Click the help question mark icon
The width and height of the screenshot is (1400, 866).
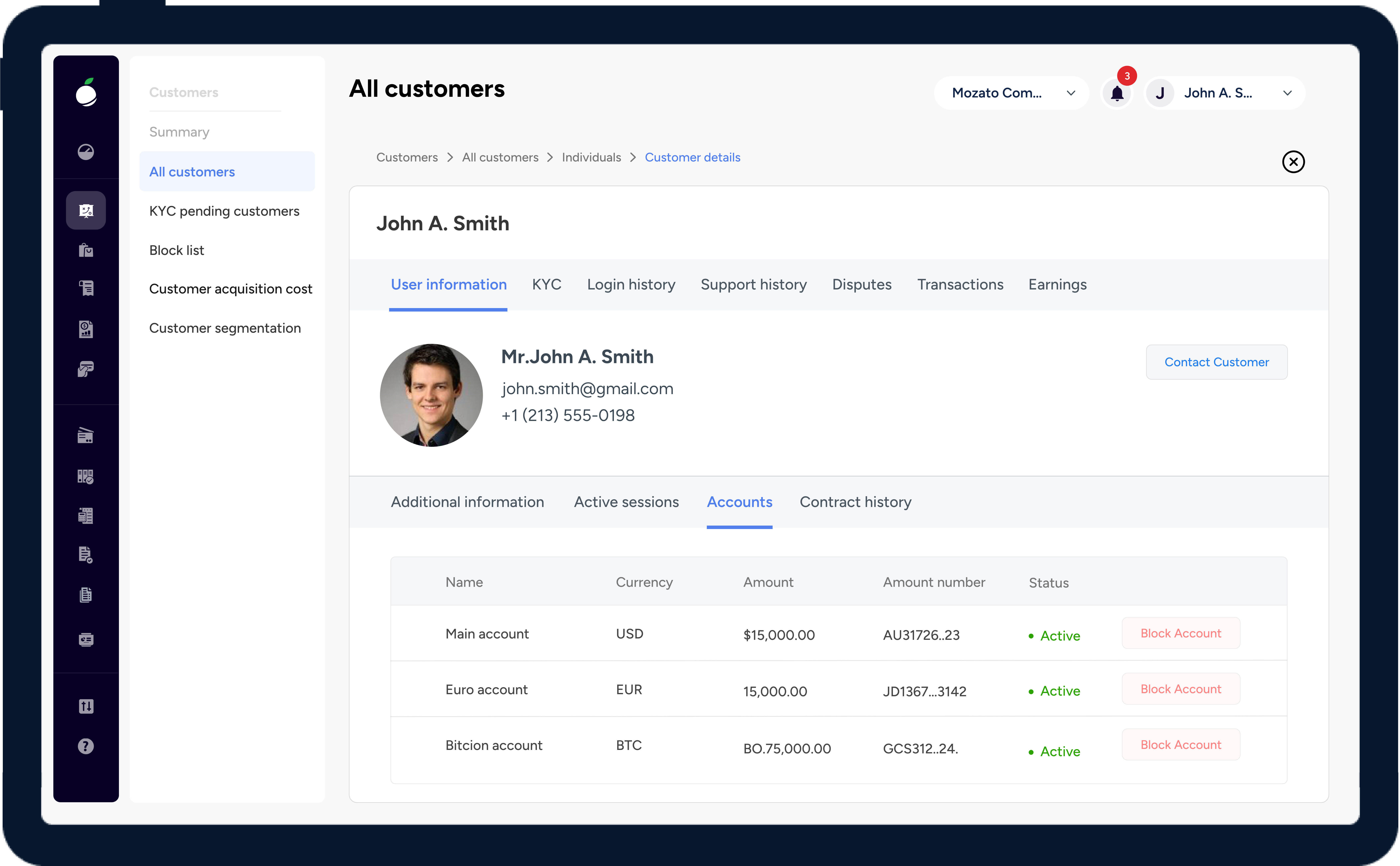86,746
